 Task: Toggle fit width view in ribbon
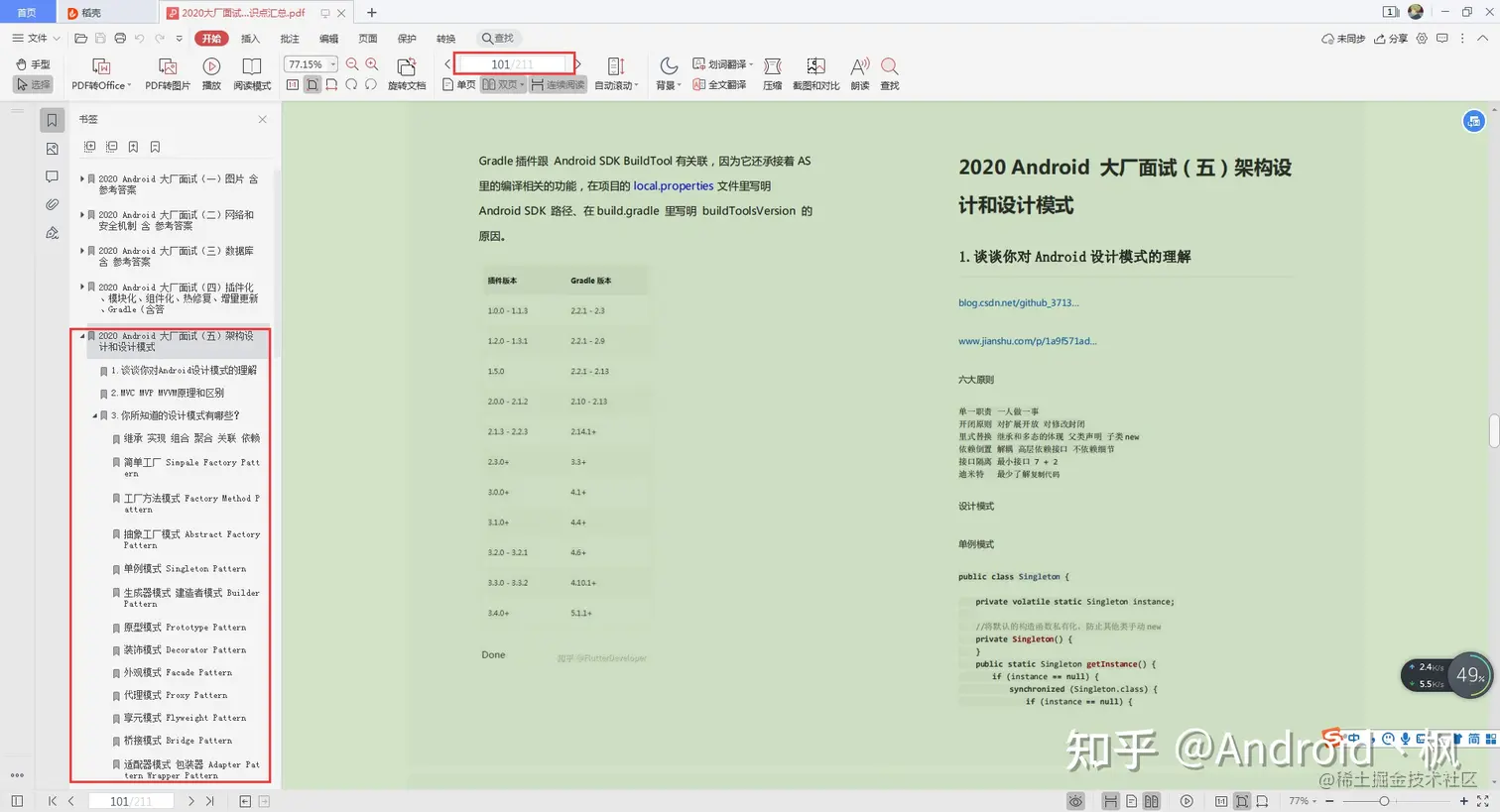[331, 85]
